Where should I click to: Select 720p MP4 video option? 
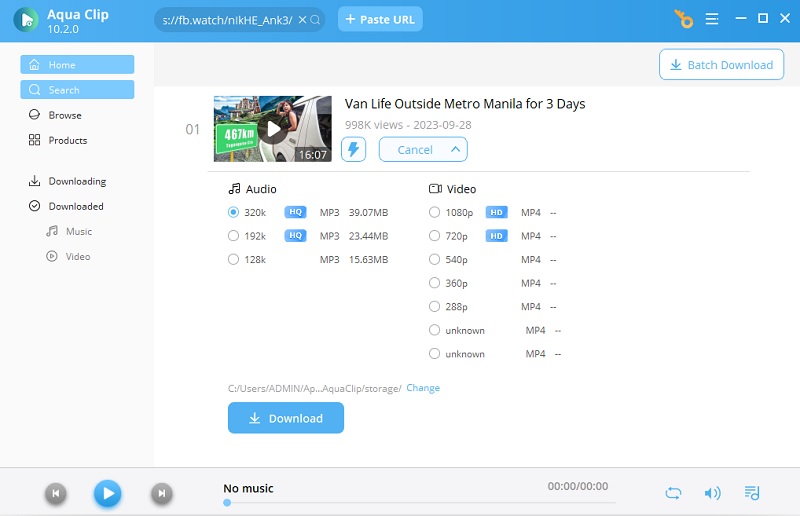434,236
